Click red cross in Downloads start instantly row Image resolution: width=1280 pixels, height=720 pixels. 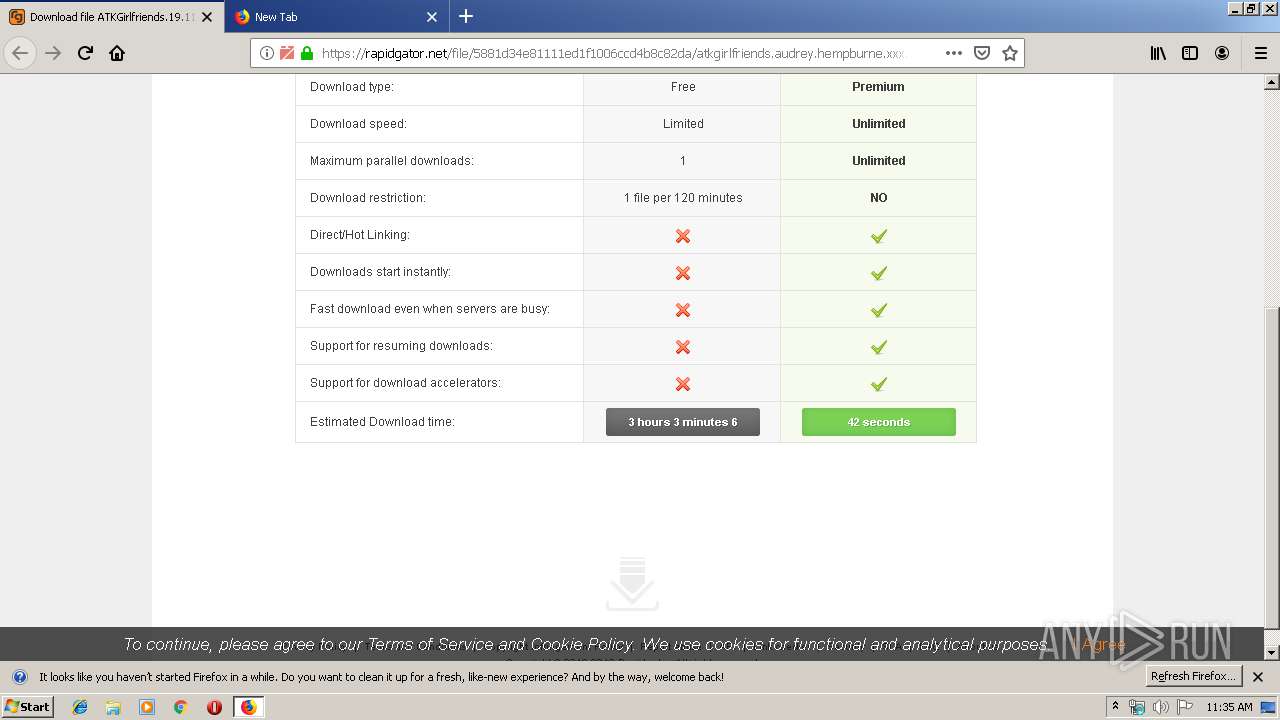tap(683, 273)
